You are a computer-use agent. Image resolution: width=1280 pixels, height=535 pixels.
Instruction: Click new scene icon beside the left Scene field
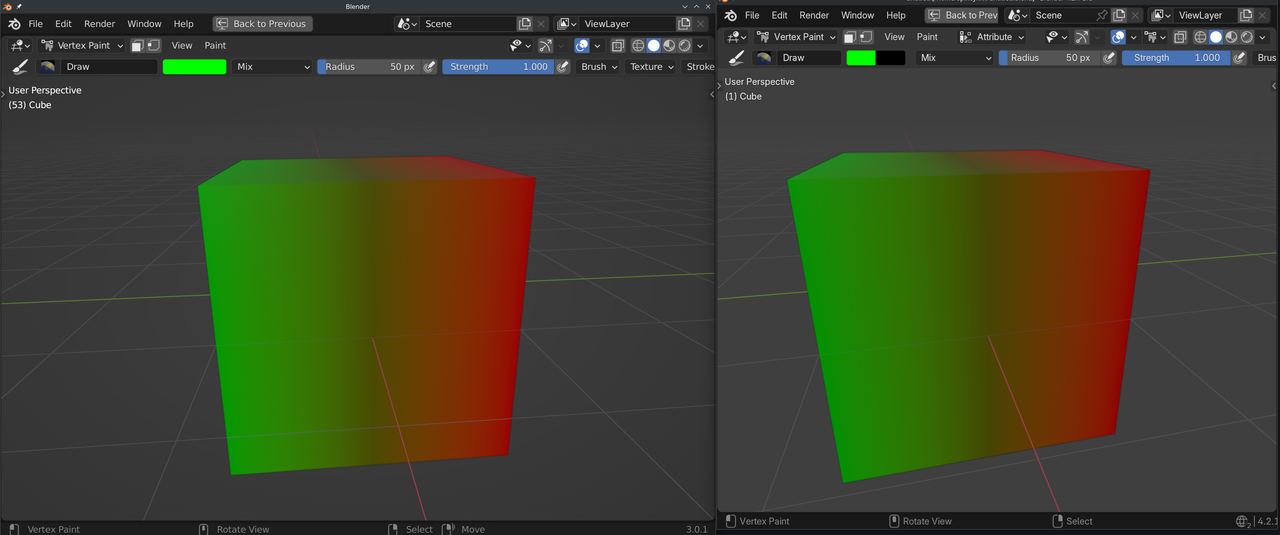pos(525,24)
